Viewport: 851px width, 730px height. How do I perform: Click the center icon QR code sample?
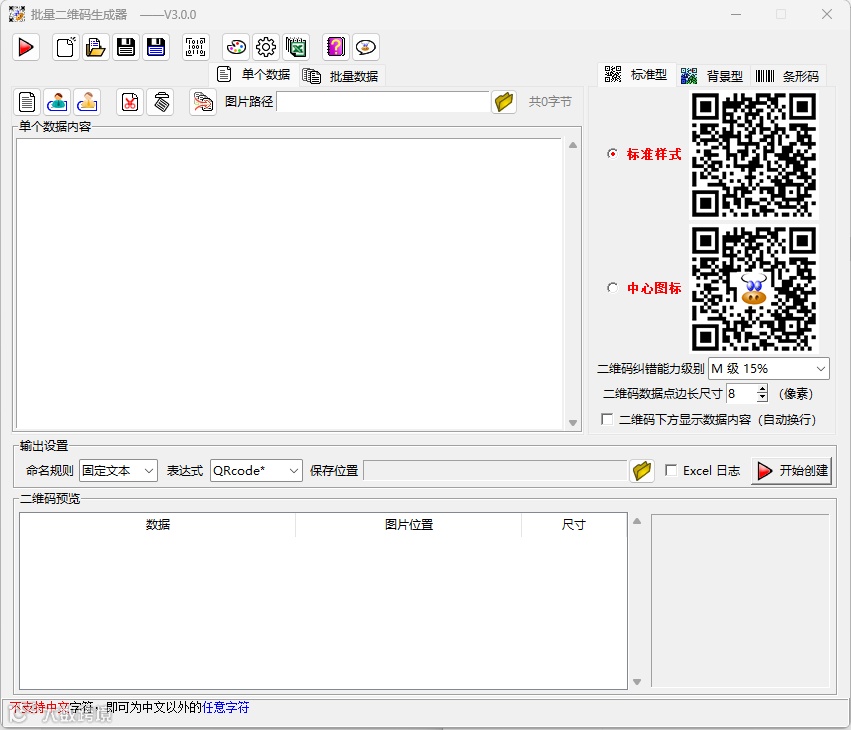point(754,289)
